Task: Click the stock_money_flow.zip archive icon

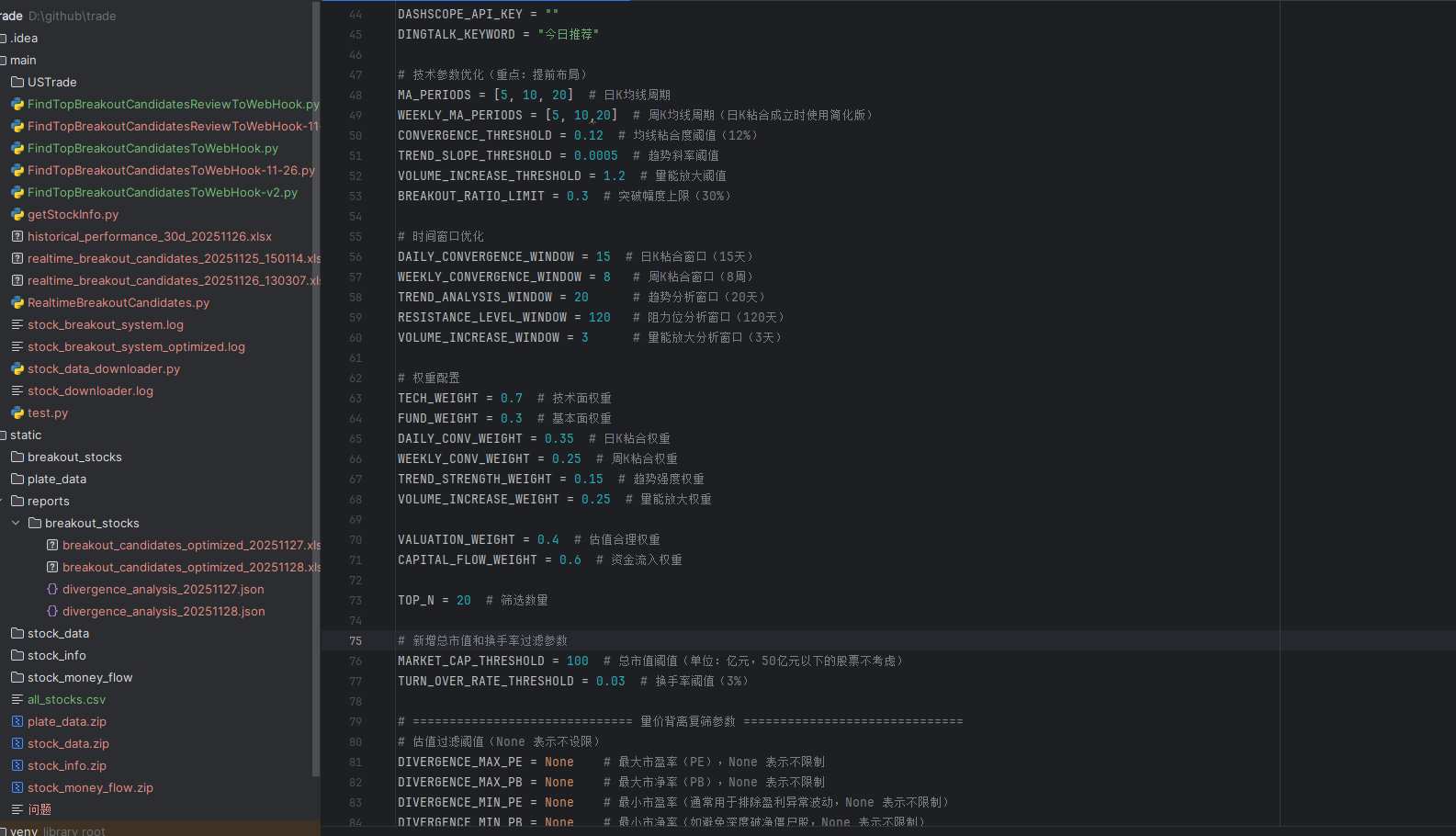Action: pyautogui.click(x=17, y=787)
